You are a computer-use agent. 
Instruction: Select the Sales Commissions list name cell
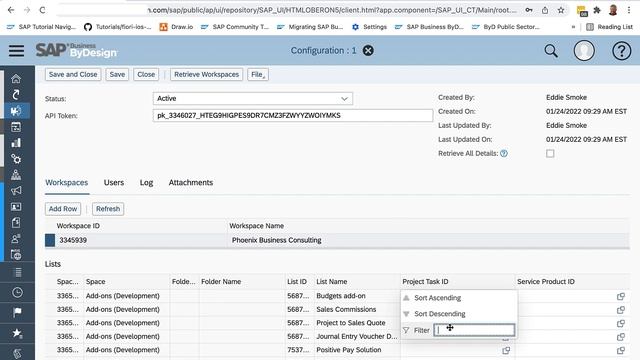[346, 309]
